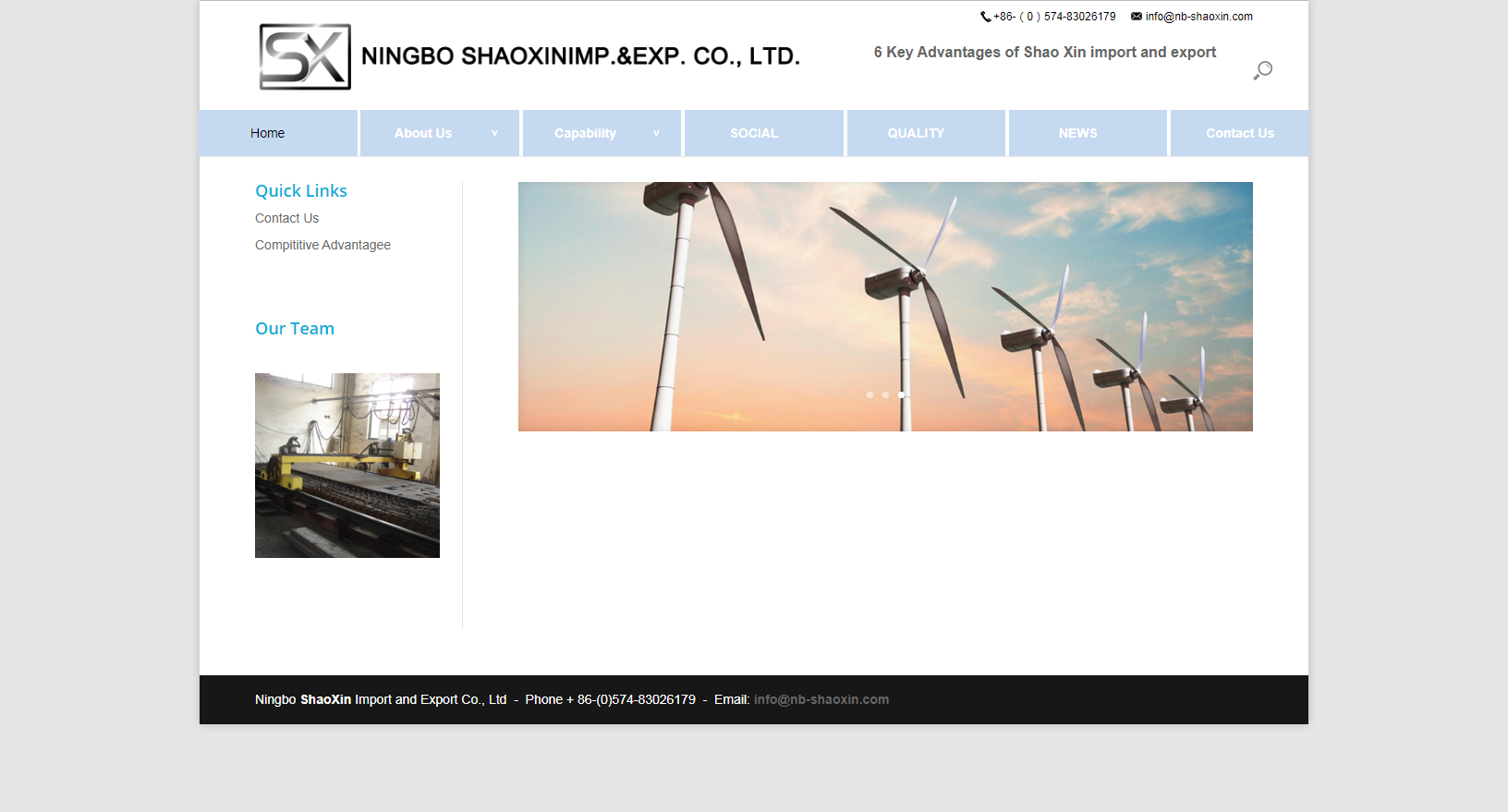Select the first banner slide dot

pos(870,395)
